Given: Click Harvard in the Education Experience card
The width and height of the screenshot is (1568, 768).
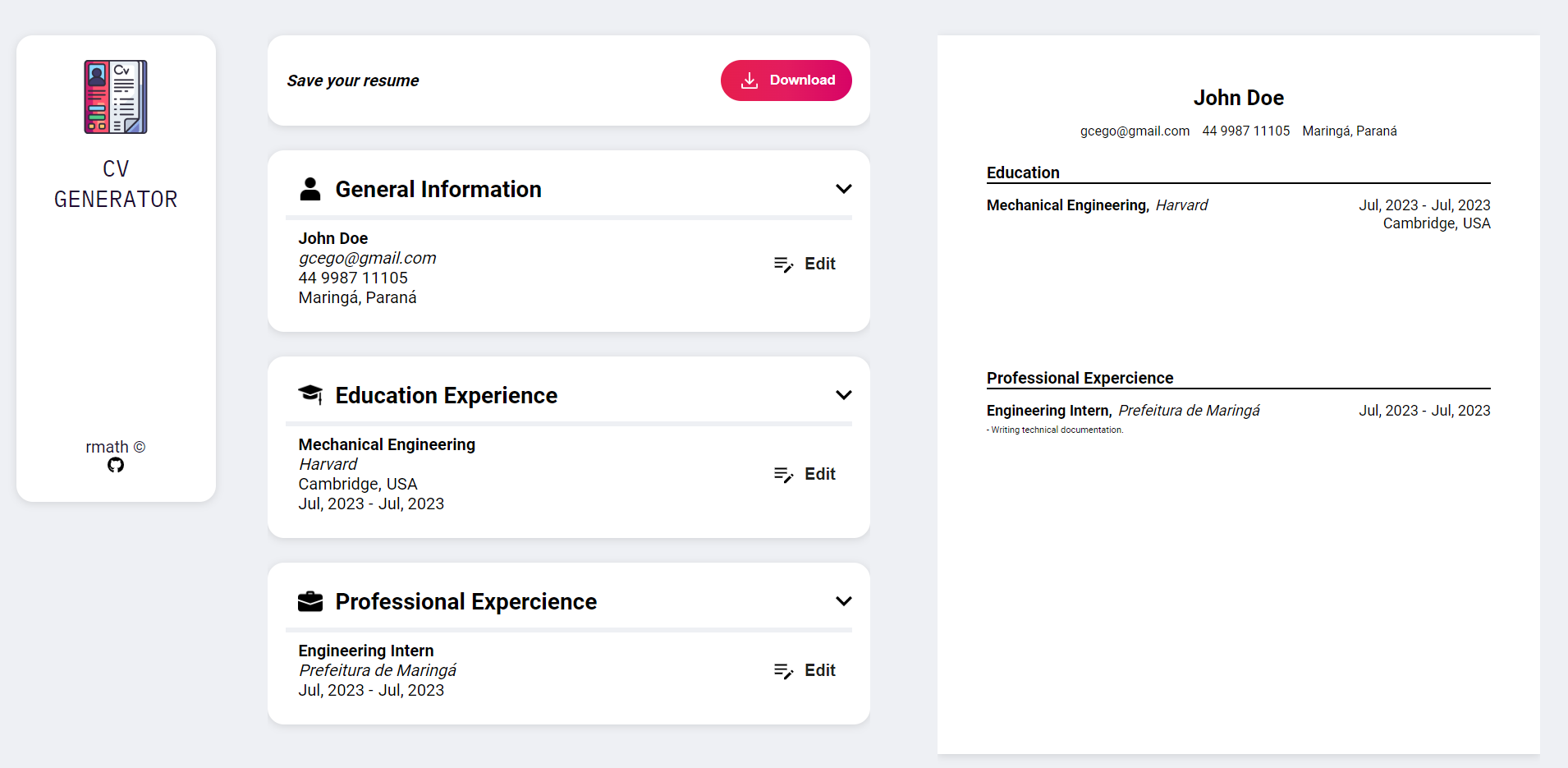Looking at the screenshot, I should (x=328, y=464).
